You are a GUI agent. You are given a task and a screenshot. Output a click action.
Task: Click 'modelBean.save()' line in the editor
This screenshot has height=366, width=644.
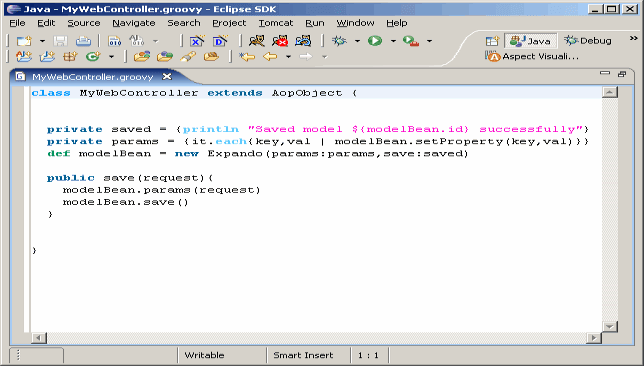pyautogui.click(x=125, y=202)
